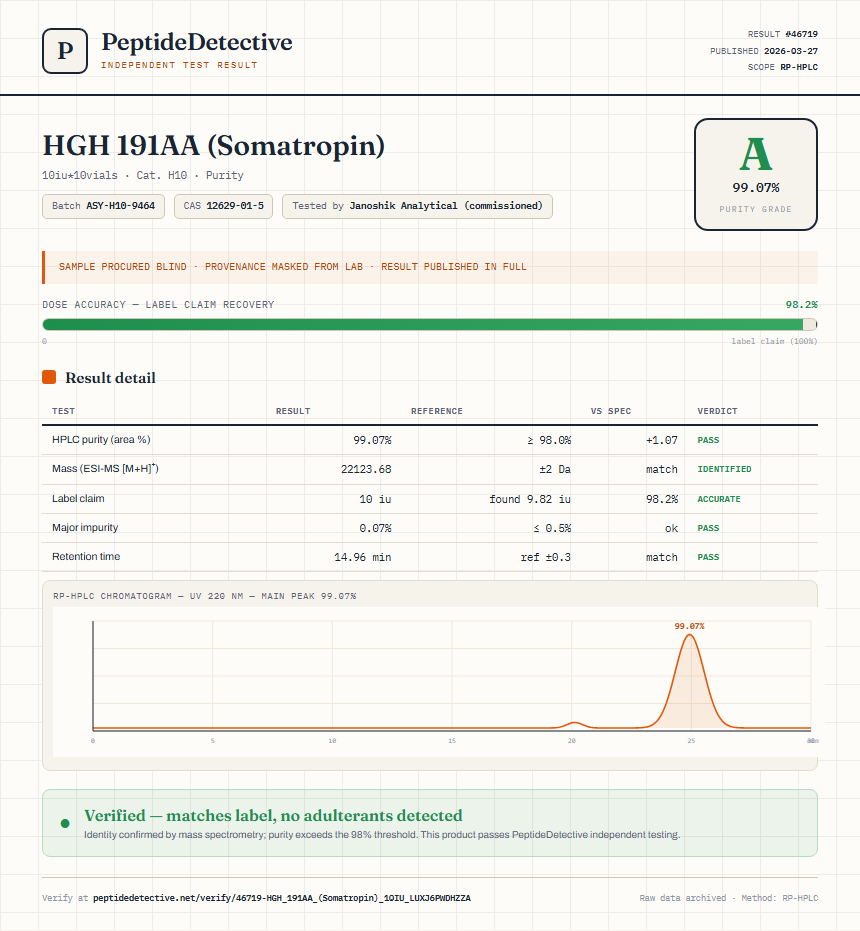This screenshot has width=860, height=931.
Task: Click the REFERENCE column header
Action: (x=437, y=411)
